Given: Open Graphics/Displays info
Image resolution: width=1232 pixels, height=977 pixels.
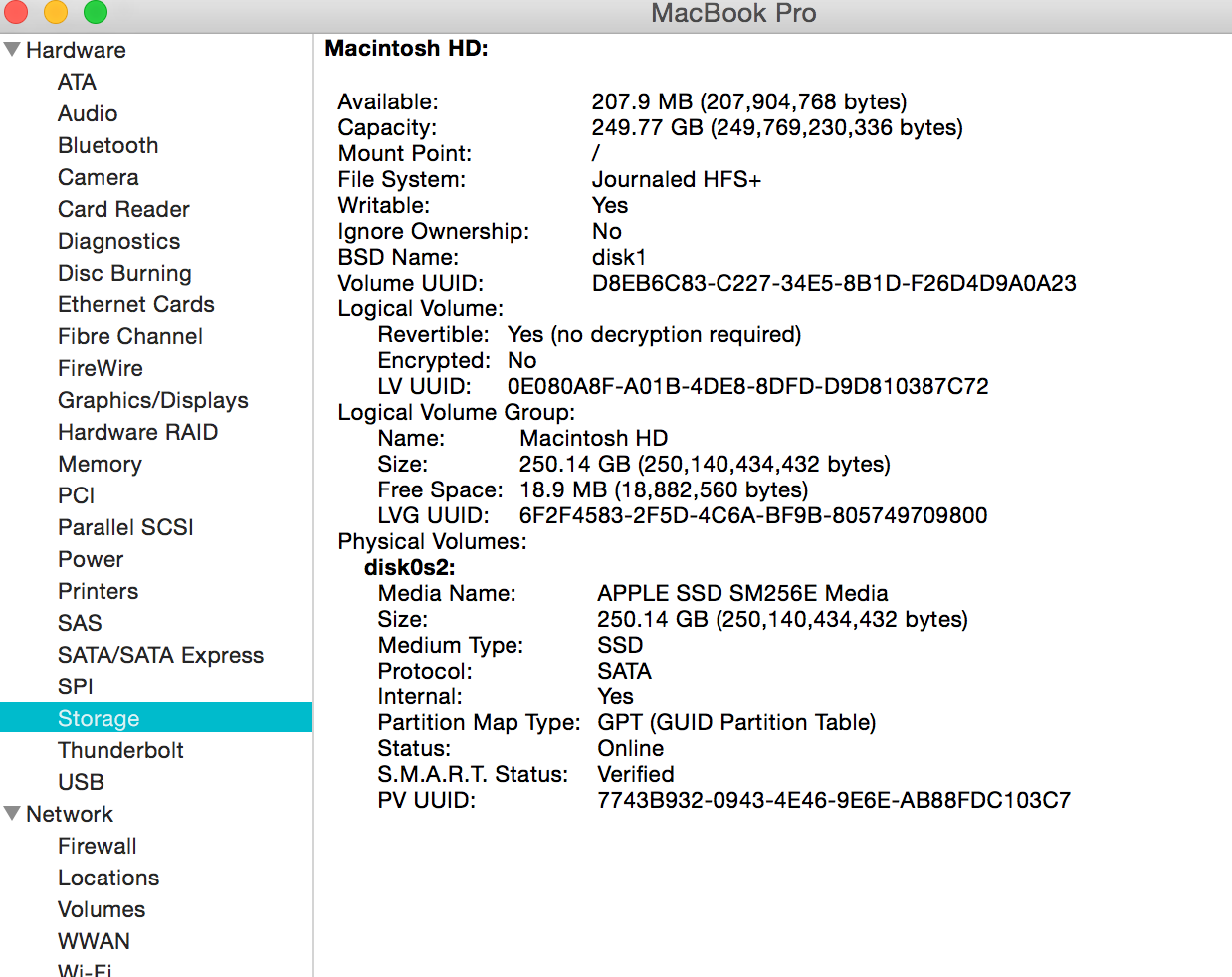Looking at the screenshot, I should (x=153, y=400).
